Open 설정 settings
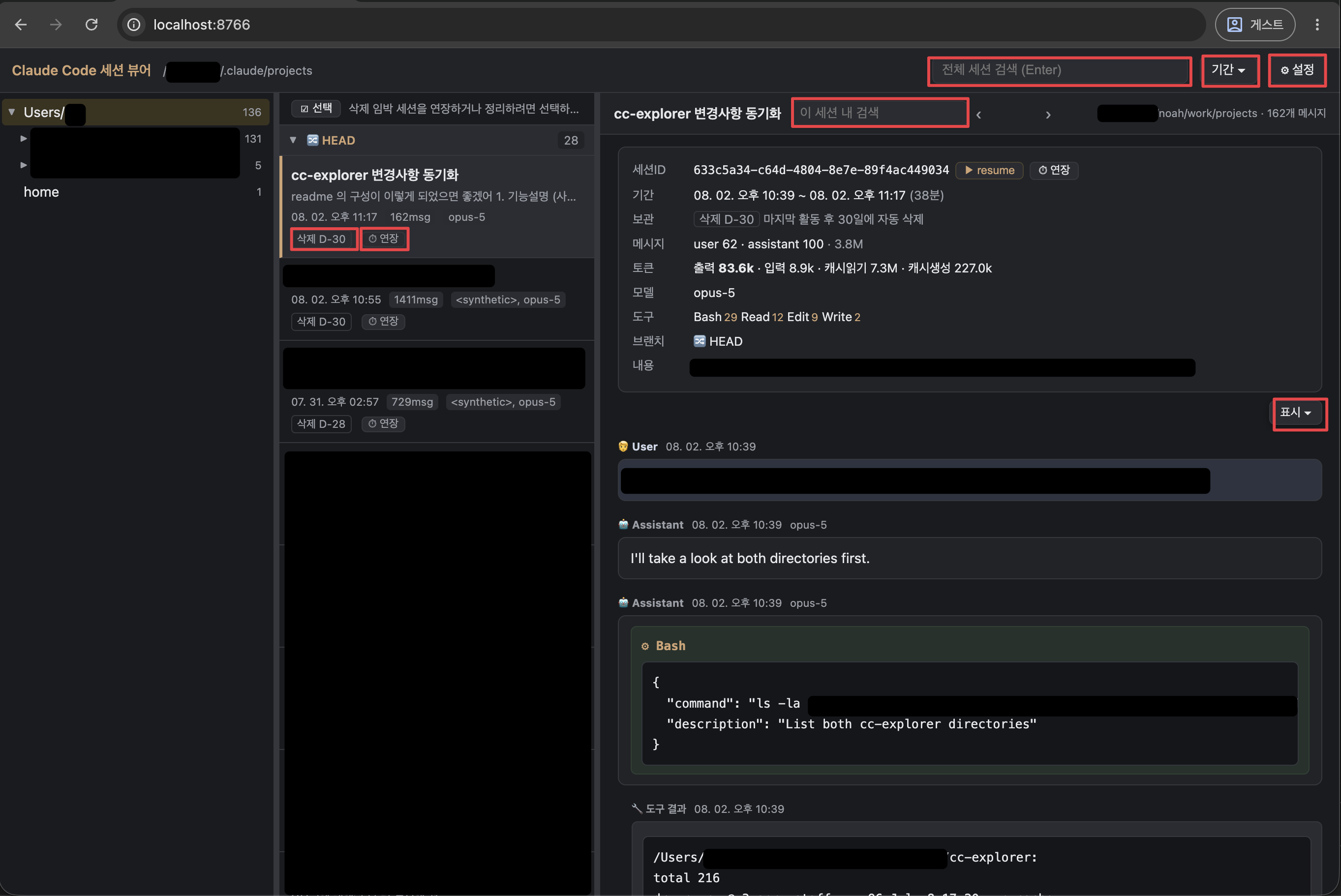The height and width of the screenshot is (896, 1341). click(x=1297, y=70)
